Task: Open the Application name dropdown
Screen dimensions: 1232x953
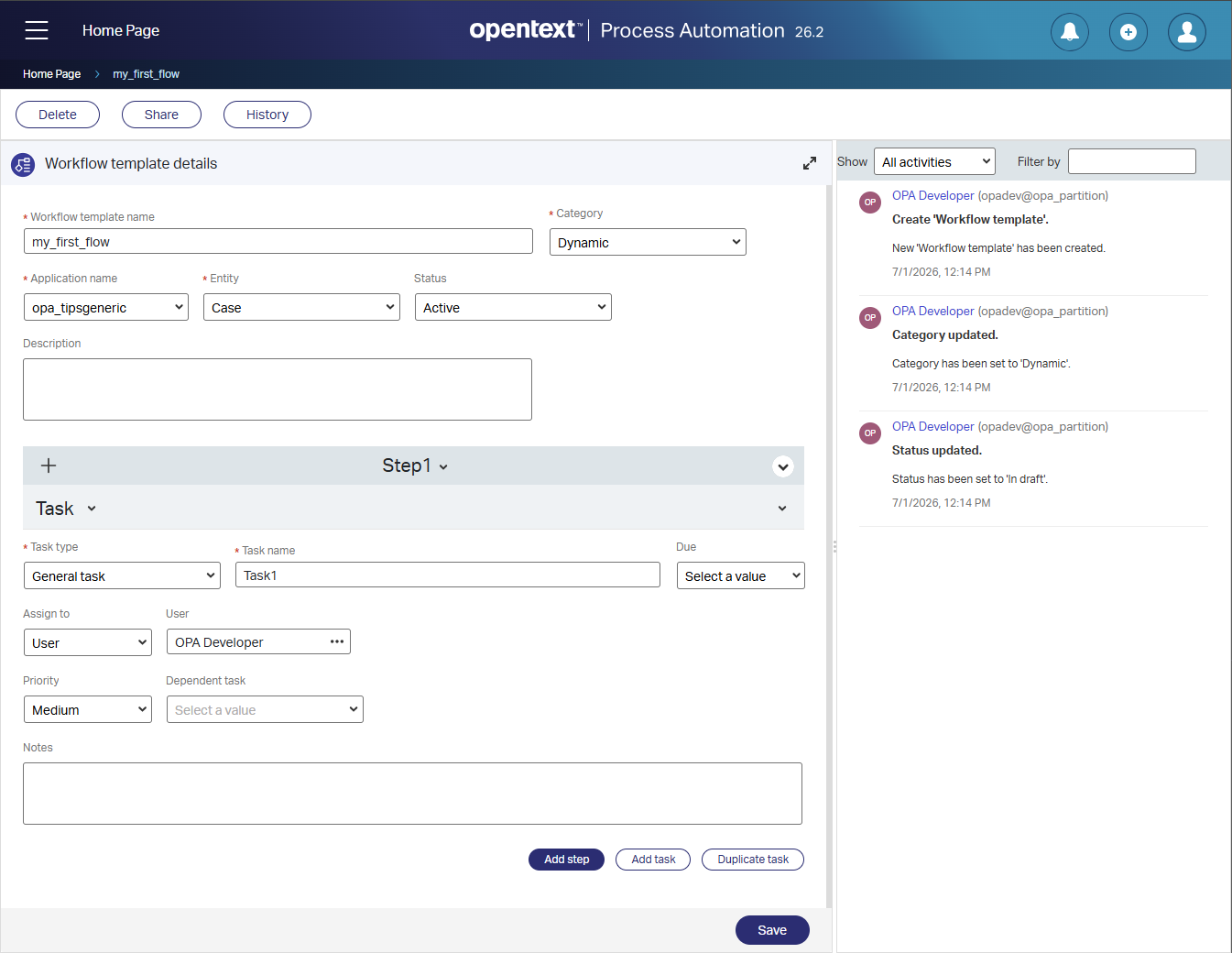Action: point(106,307)
